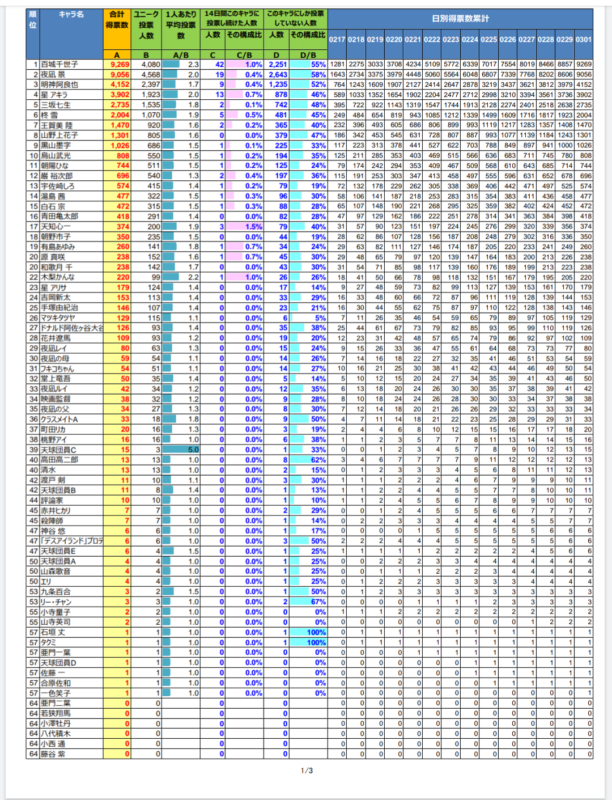The height and width of the screenshot is (800, 612).
Task: Select the '100%' cell in タクミ row
Action: click(x=308, y=642)
